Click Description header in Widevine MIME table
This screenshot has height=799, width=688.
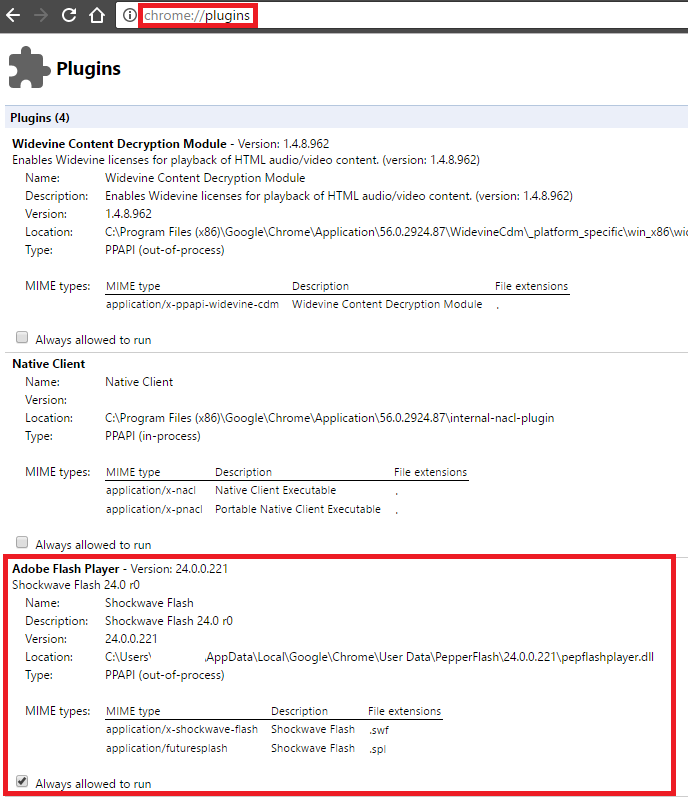321,286
